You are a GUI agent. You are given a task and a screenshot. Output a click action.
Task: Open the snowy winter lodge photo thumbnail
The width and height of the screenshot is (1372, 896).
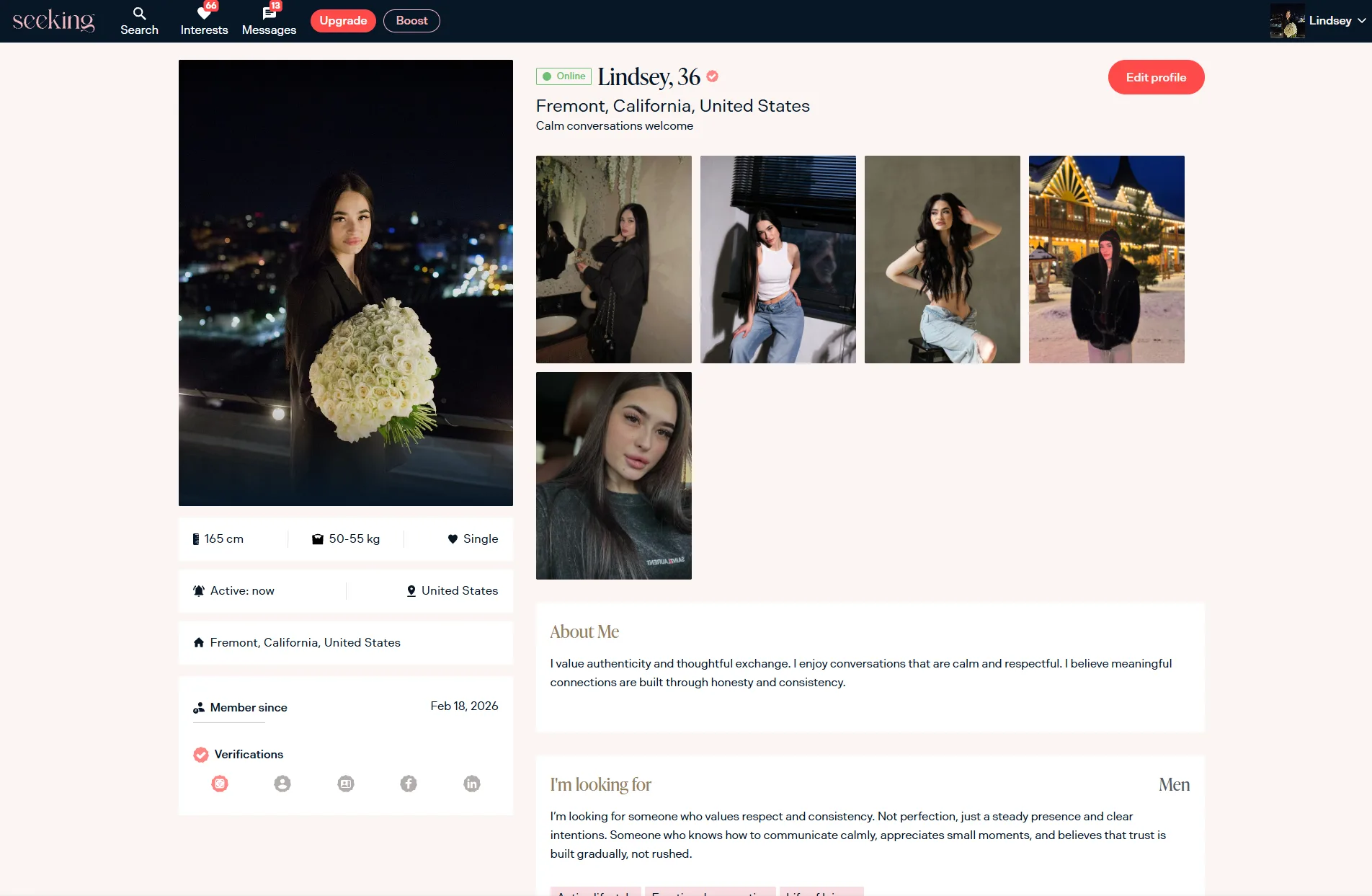click(1107, 260)
